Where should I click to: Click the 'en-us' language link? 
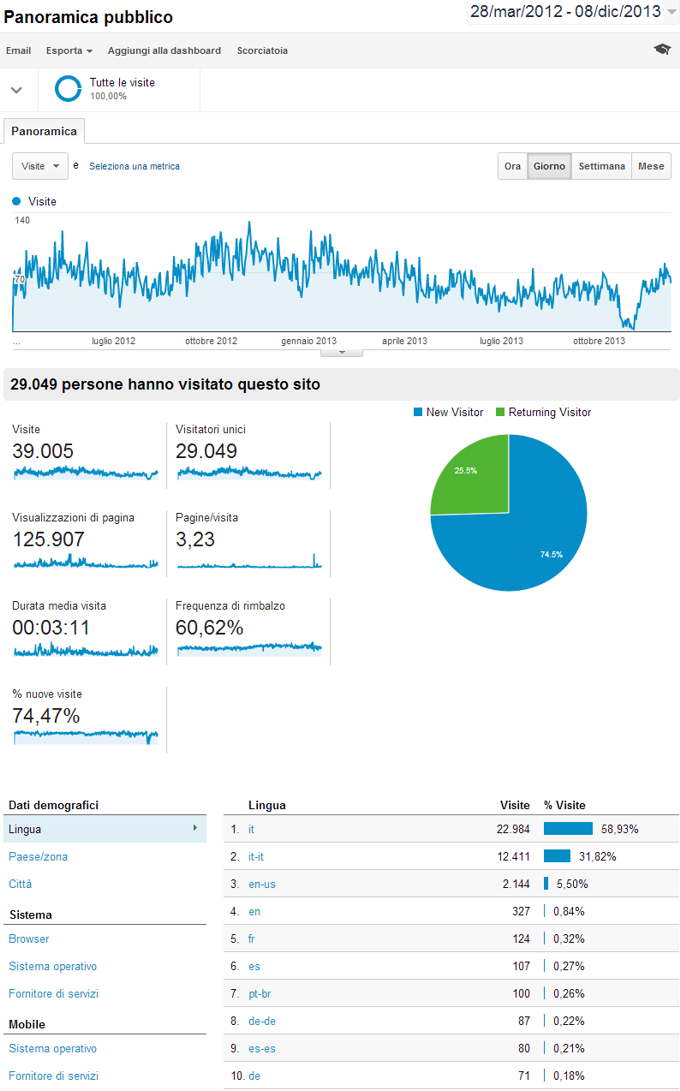click(262, 884)
